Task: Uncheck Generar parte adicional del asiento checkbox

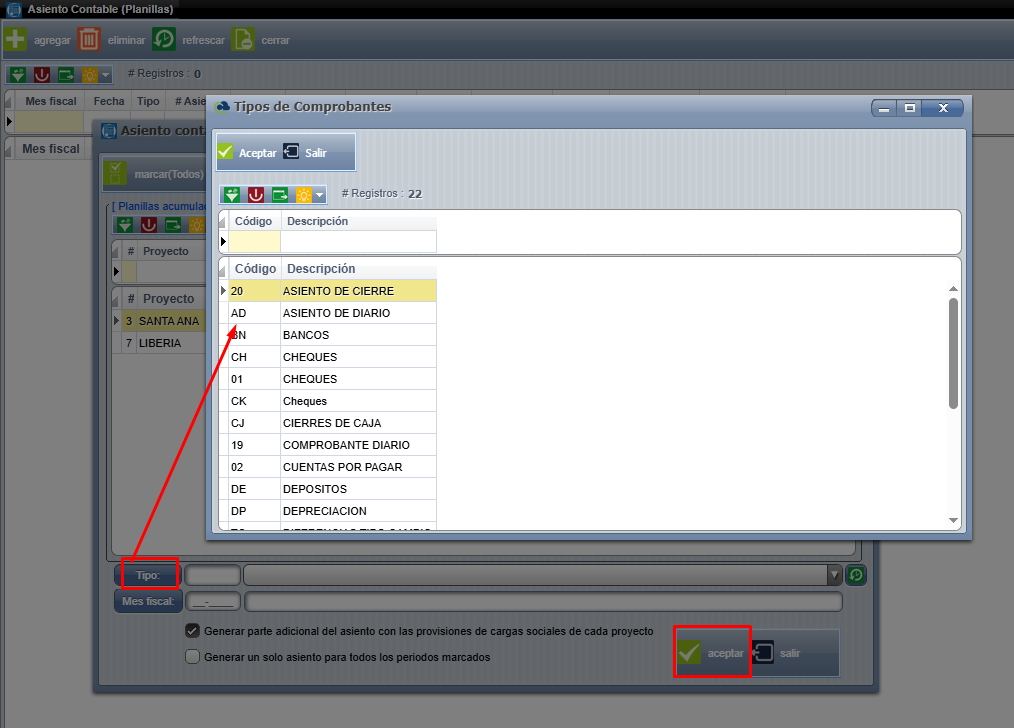Action: pos(192,630)
